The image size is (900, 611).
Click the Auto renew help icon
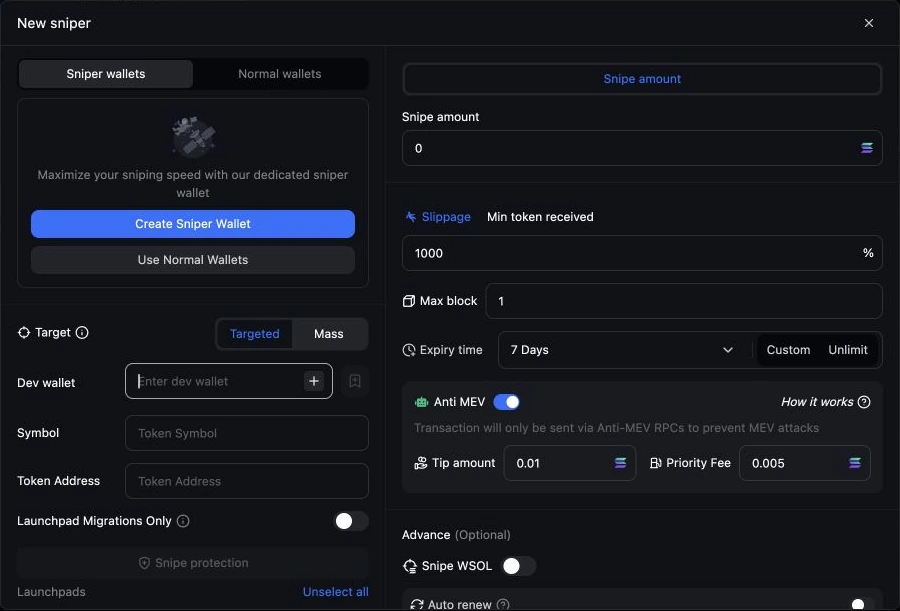(503, 604)
